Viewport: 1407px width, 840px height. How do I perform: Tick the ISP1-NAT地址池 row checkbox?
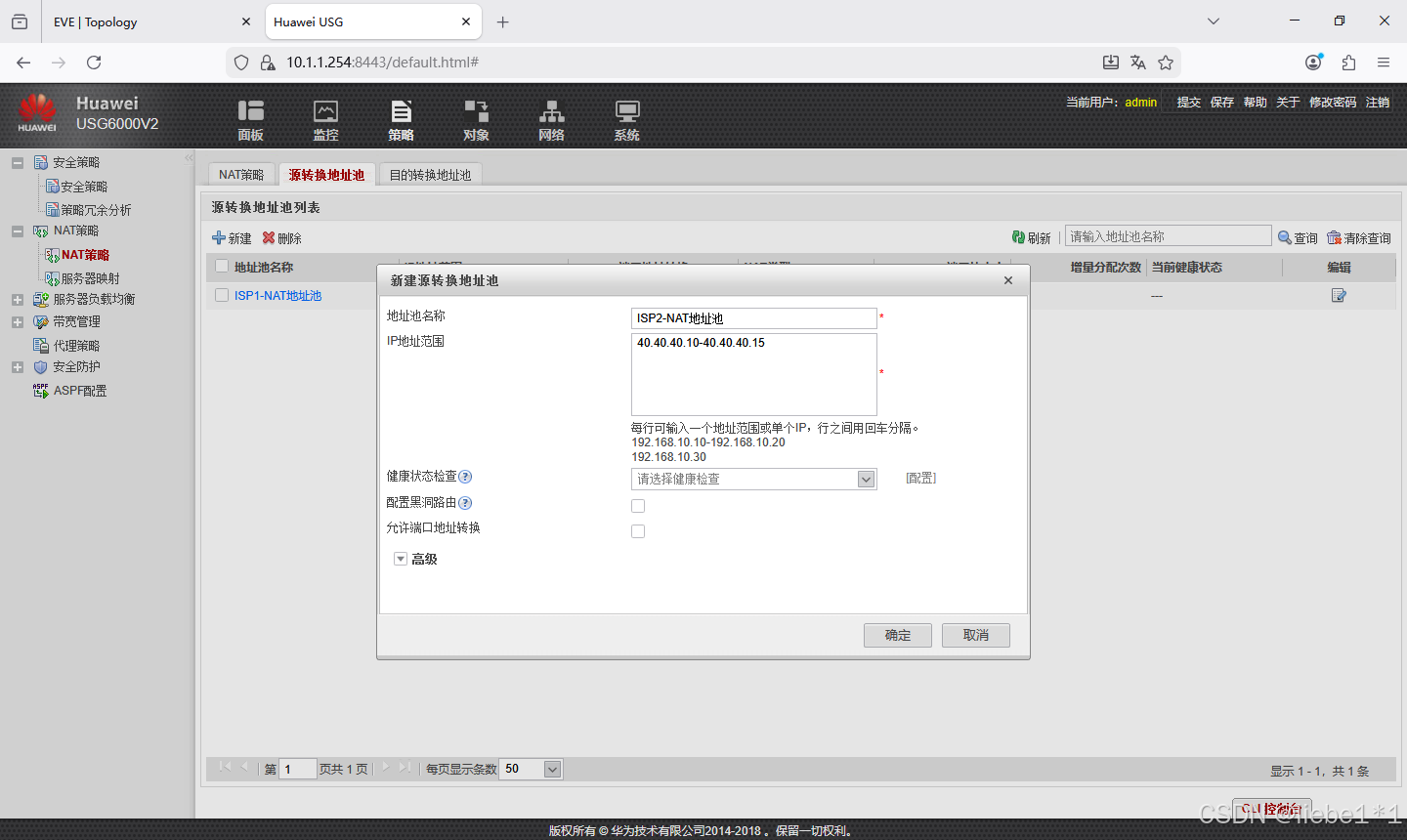tap(222, 295)
